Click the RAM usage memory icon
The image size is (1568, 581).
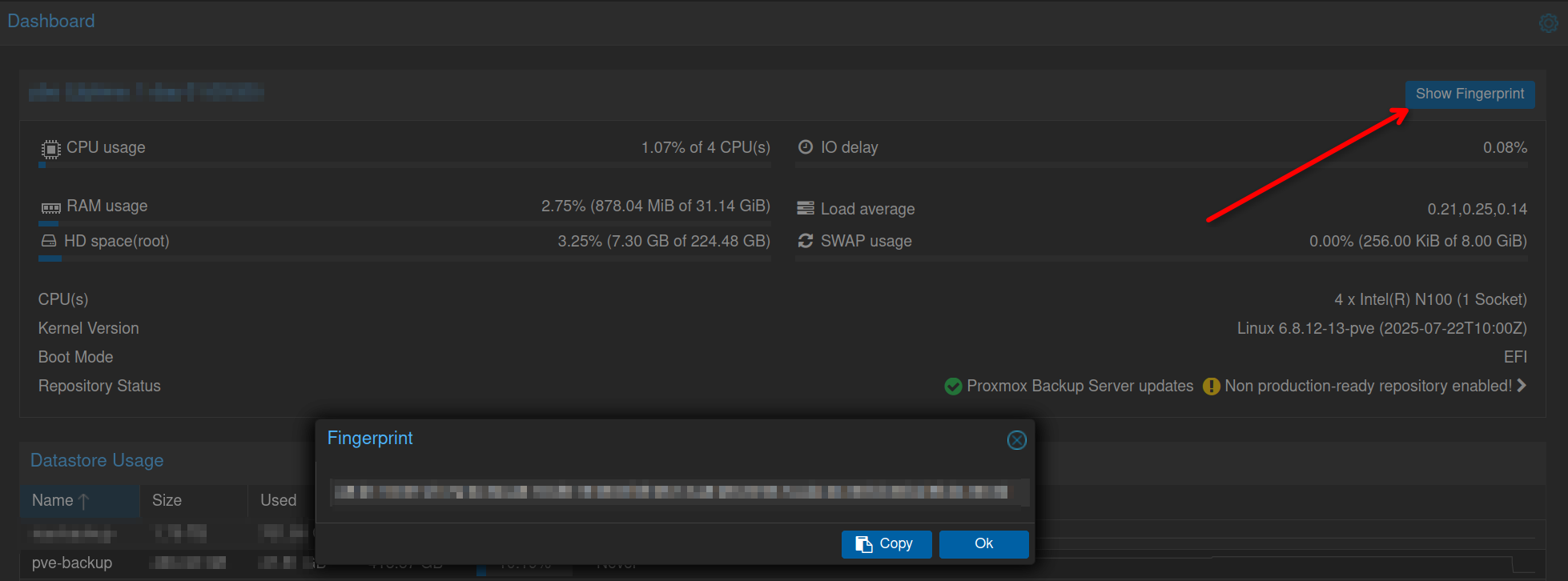(50, 208)
